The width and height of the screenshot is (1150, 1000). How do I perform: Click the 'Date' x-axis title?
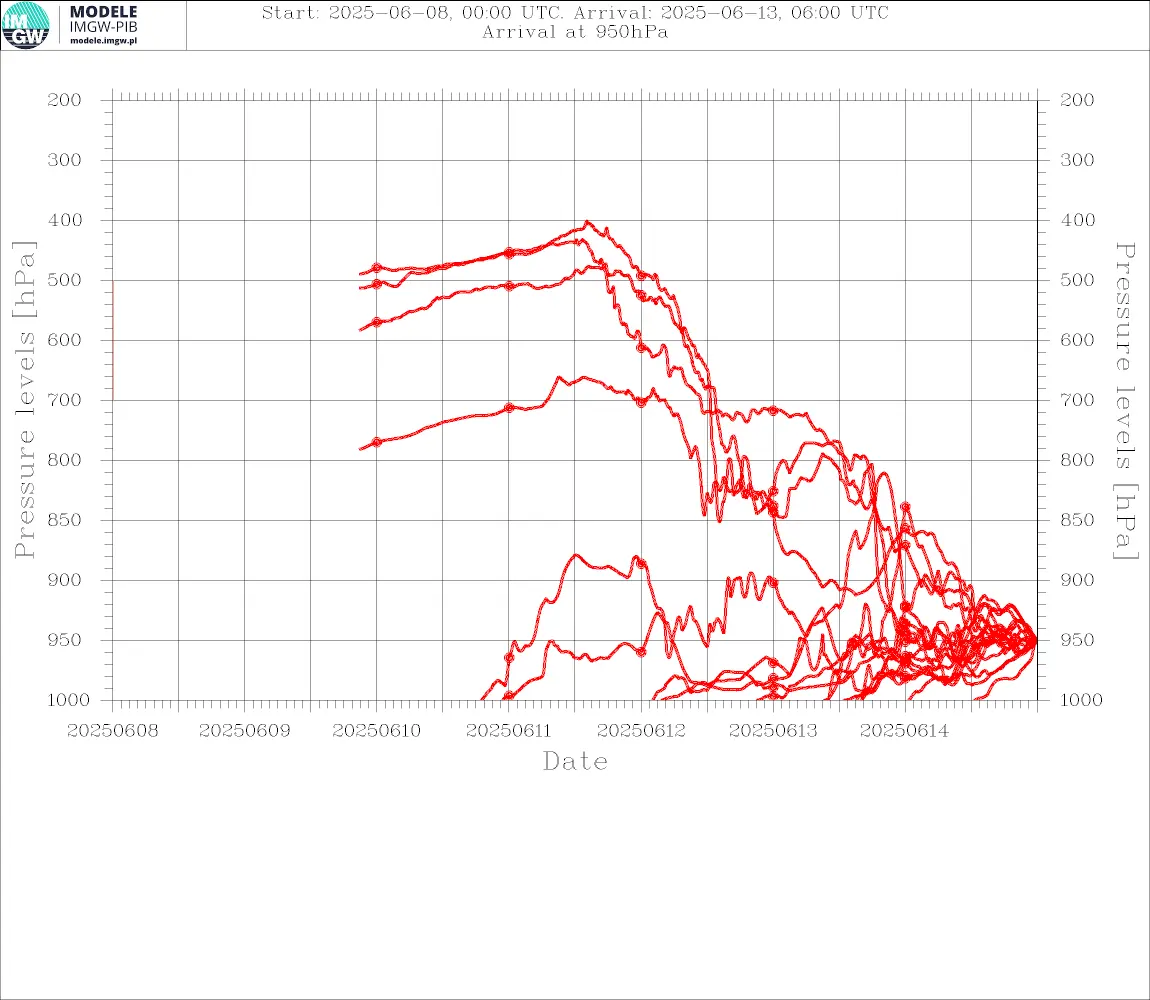click(575, 761)
